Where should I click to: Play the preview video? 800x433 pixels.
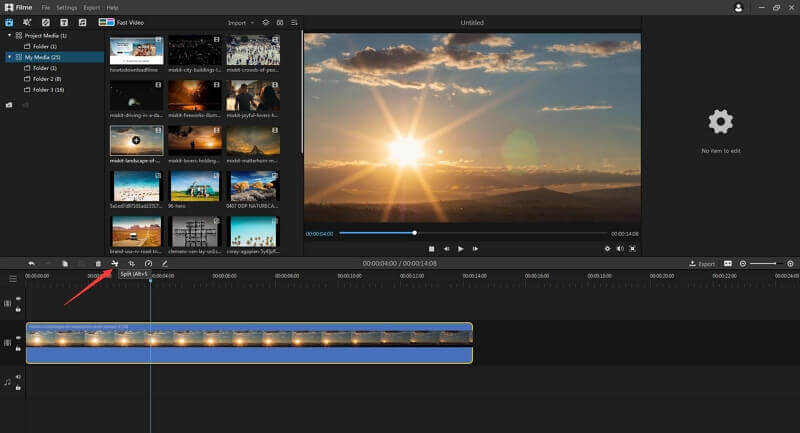pos(461,249)
